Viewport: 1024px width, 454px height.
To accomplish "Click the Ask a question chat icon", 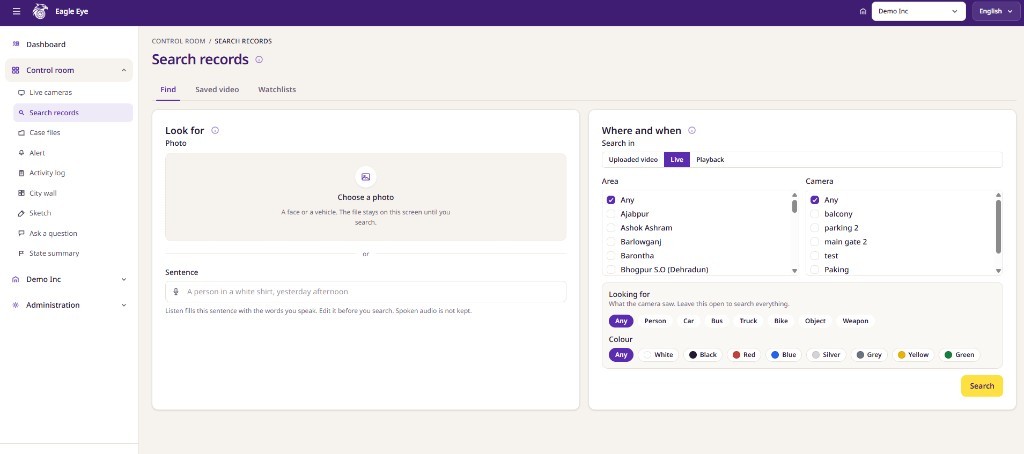I will [x=22, y=233].
